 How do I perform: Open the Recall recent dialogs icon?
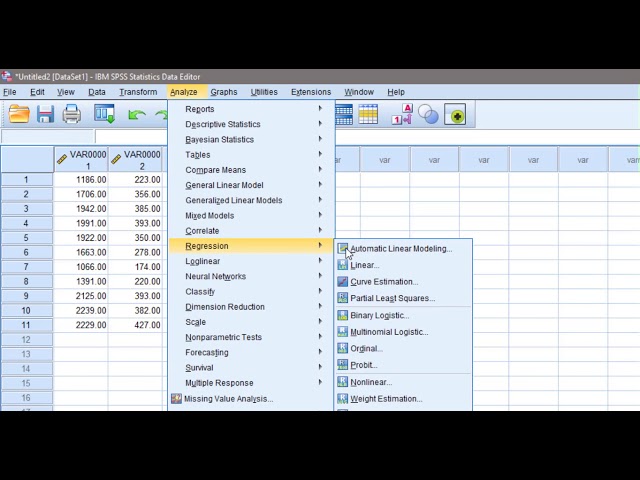[104, 114]
